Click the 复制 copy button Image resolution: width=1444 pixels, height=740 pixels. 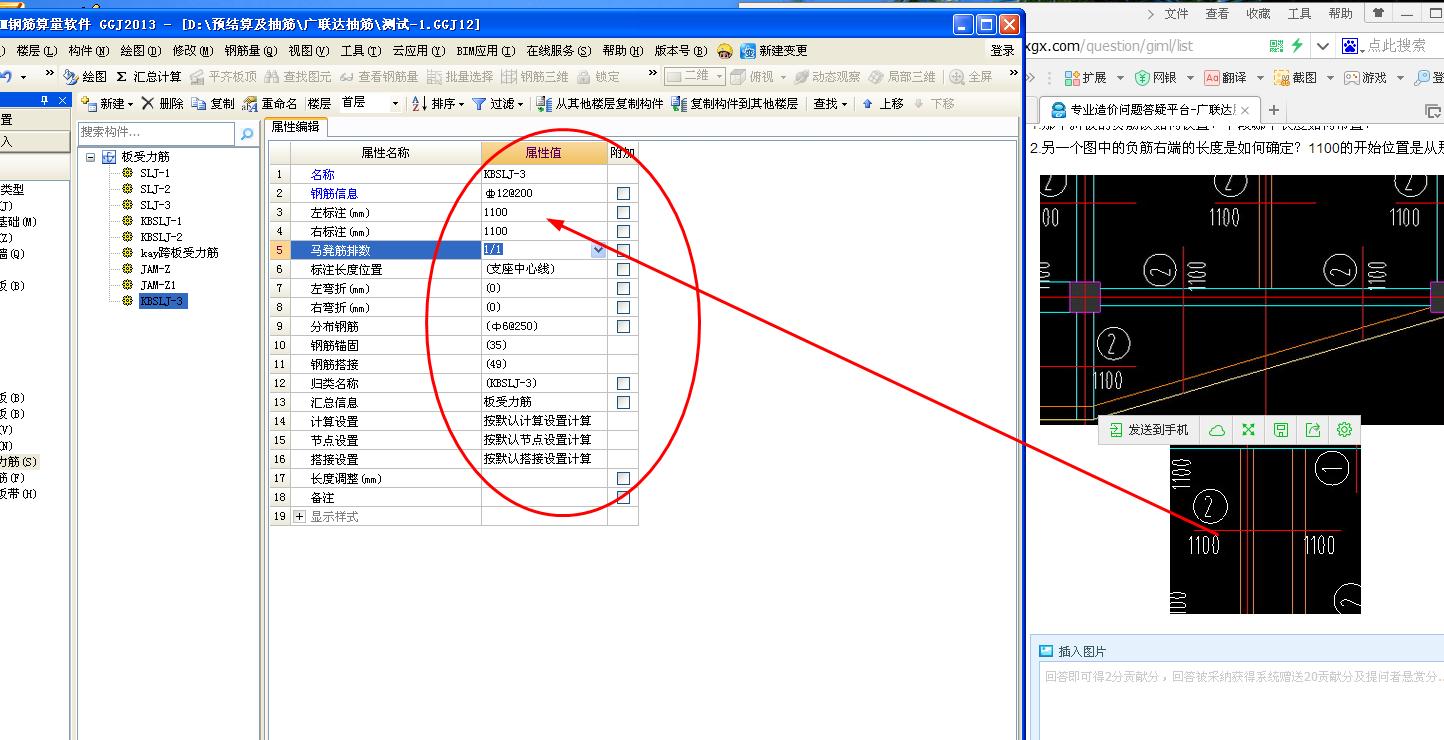213,103
